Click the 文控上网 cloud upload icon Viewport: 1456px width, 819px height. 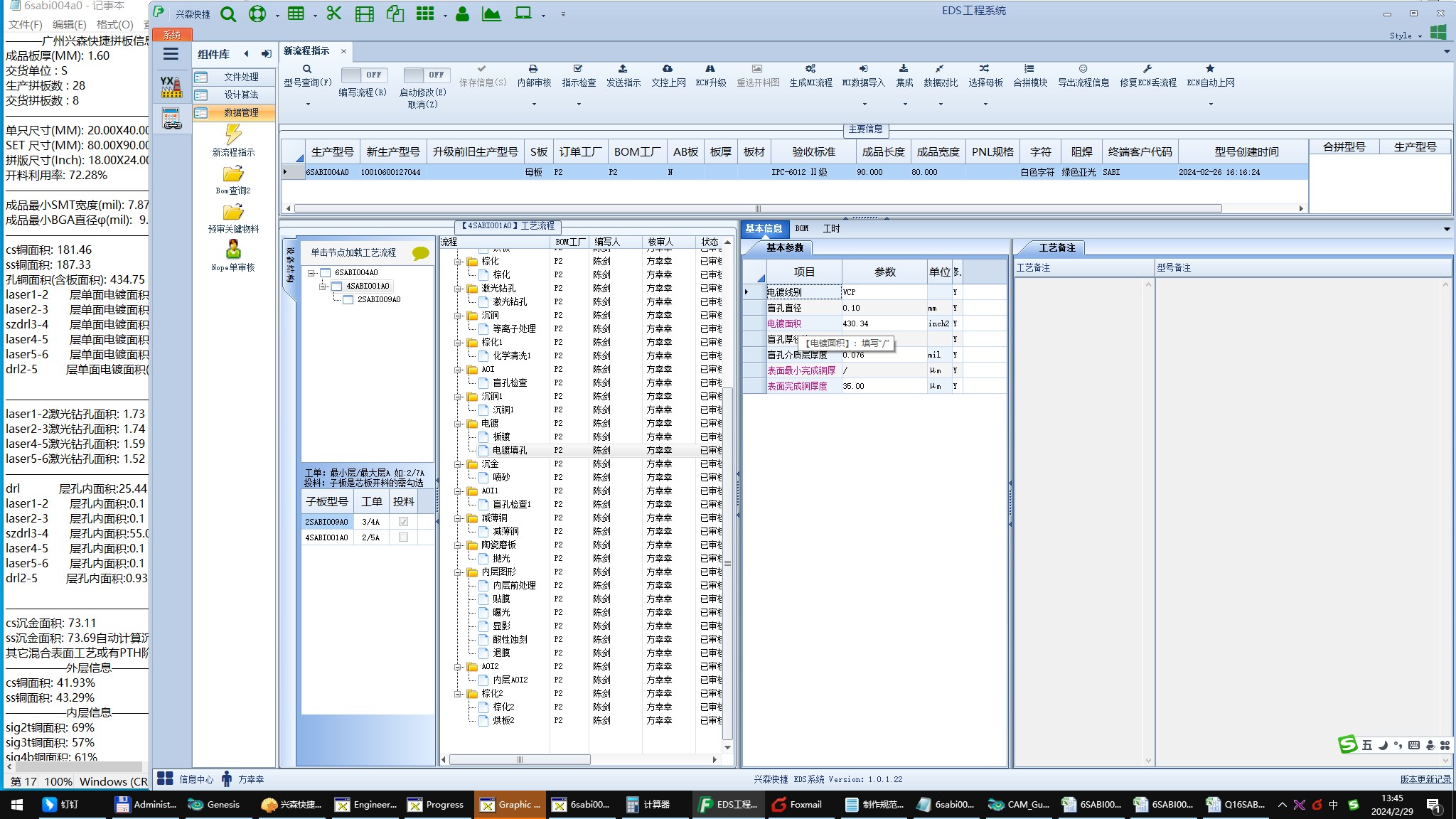[x=668, y=69]
